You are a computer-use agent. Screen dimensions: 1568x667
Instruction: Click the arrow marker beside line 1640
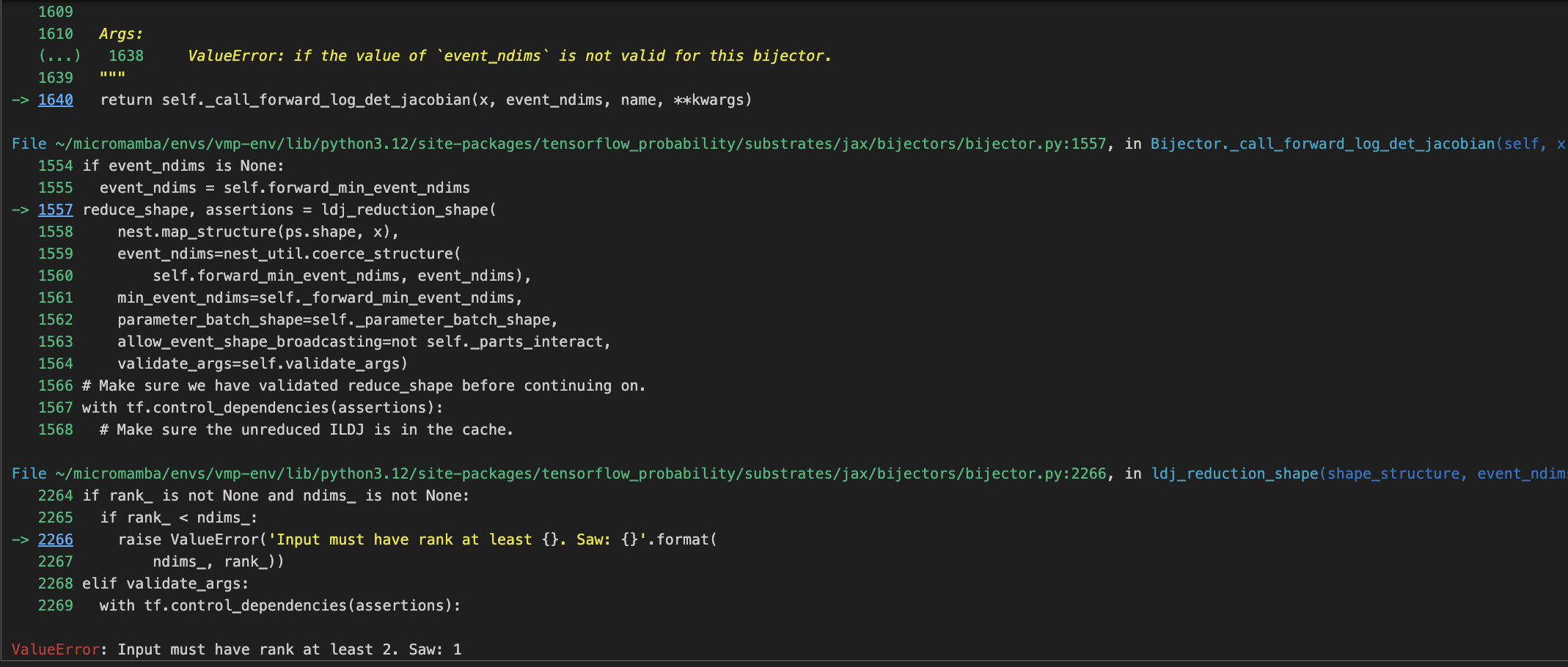point(20,100)
